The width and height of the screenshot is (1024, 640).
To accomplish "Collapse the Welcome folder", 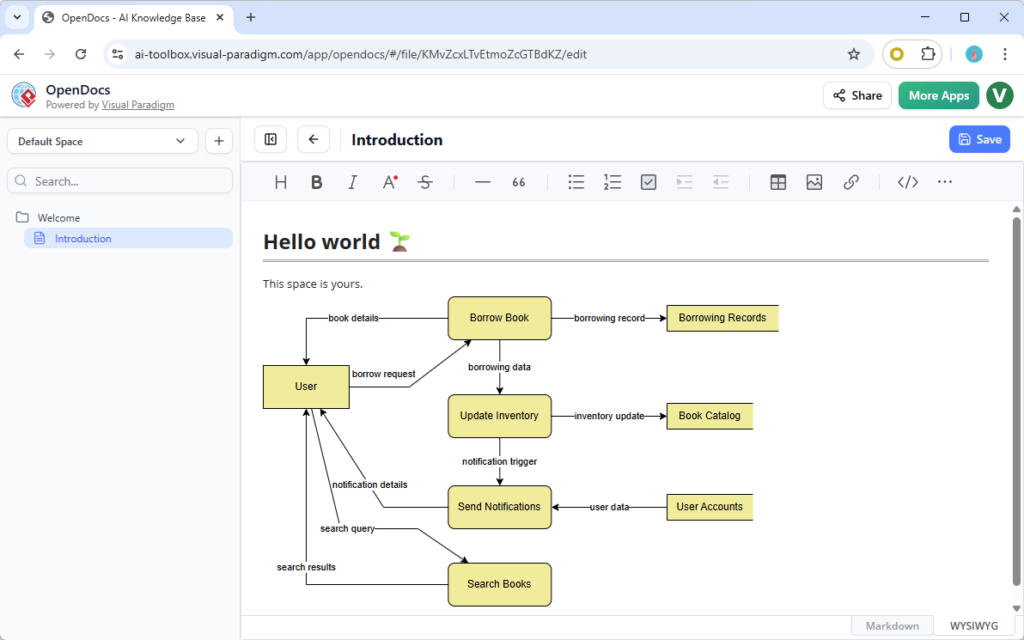I will [x=57, y=217].
